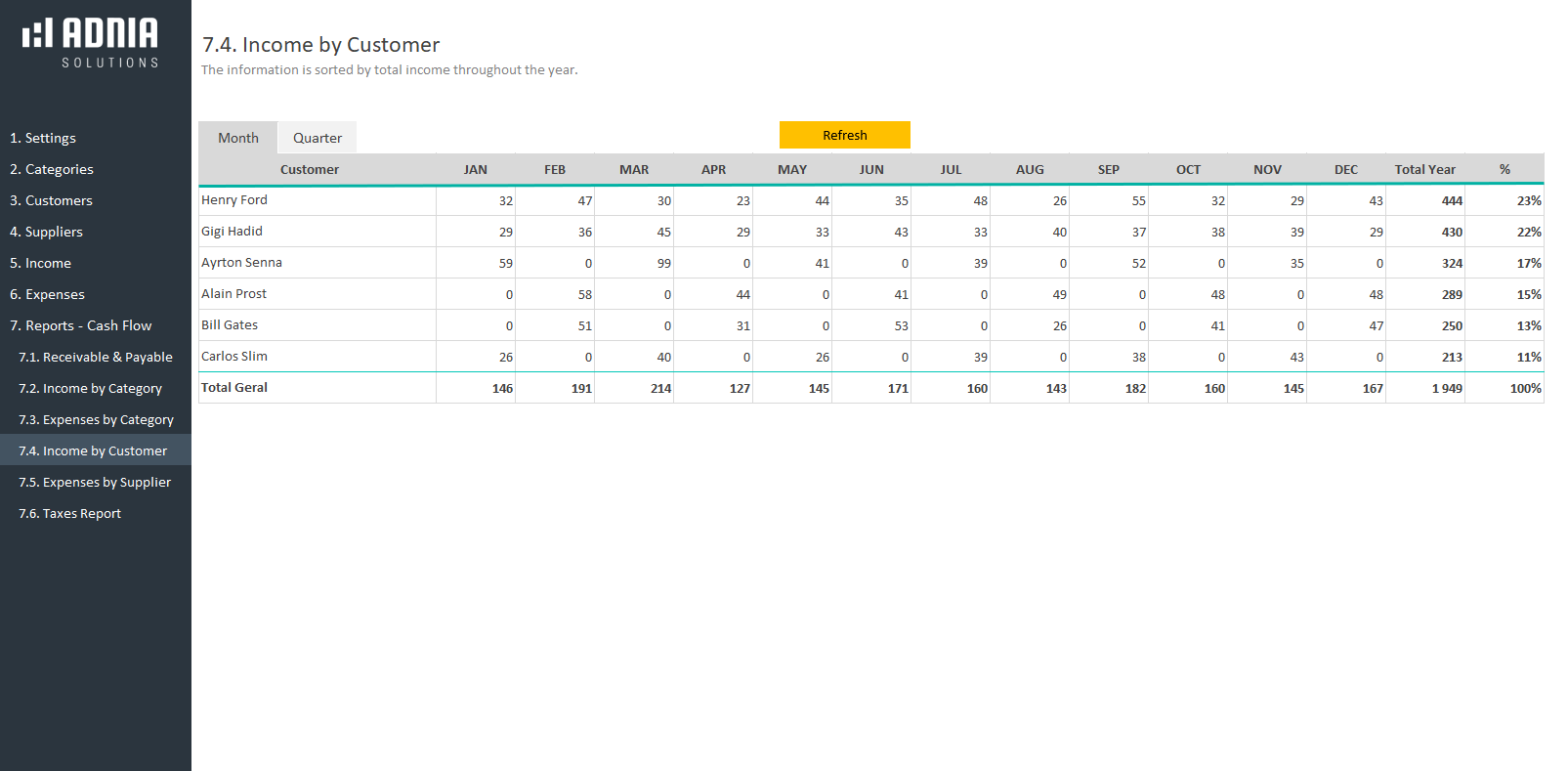Navigate to Suppliers in sidebar
Viewport: 1568px width, 771px height.
tap(46, 232)
